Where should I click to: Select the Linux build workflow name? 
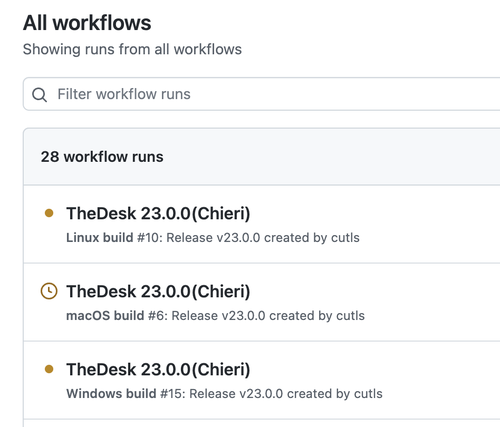(x=100, y=238)
